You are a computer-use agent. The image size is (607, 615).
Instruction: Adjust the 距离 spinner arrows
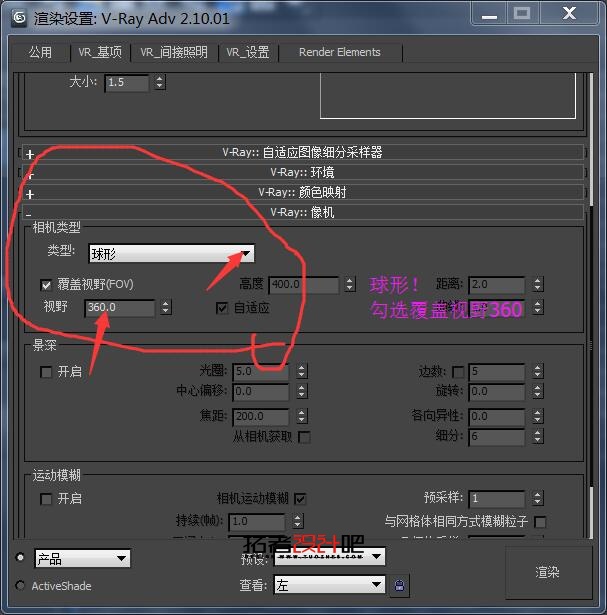pyautogui.click(x=538, y=284)
